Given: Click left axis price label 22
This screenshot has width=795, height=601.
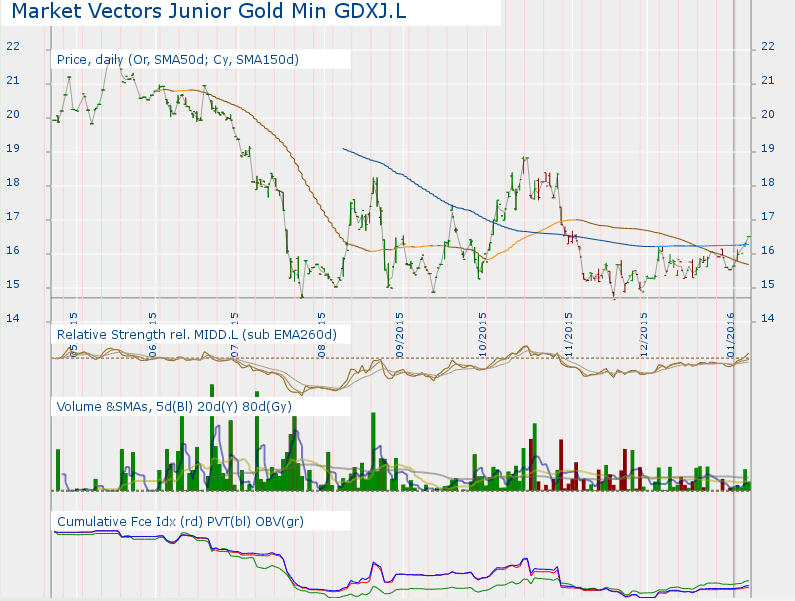Looking at the screenshot, I should (13, 46).
